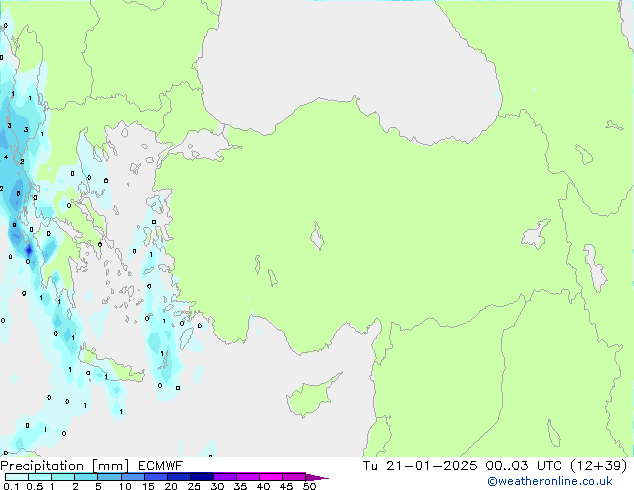Click the date 'Tu 21-01-2025' text

[420, 466]
